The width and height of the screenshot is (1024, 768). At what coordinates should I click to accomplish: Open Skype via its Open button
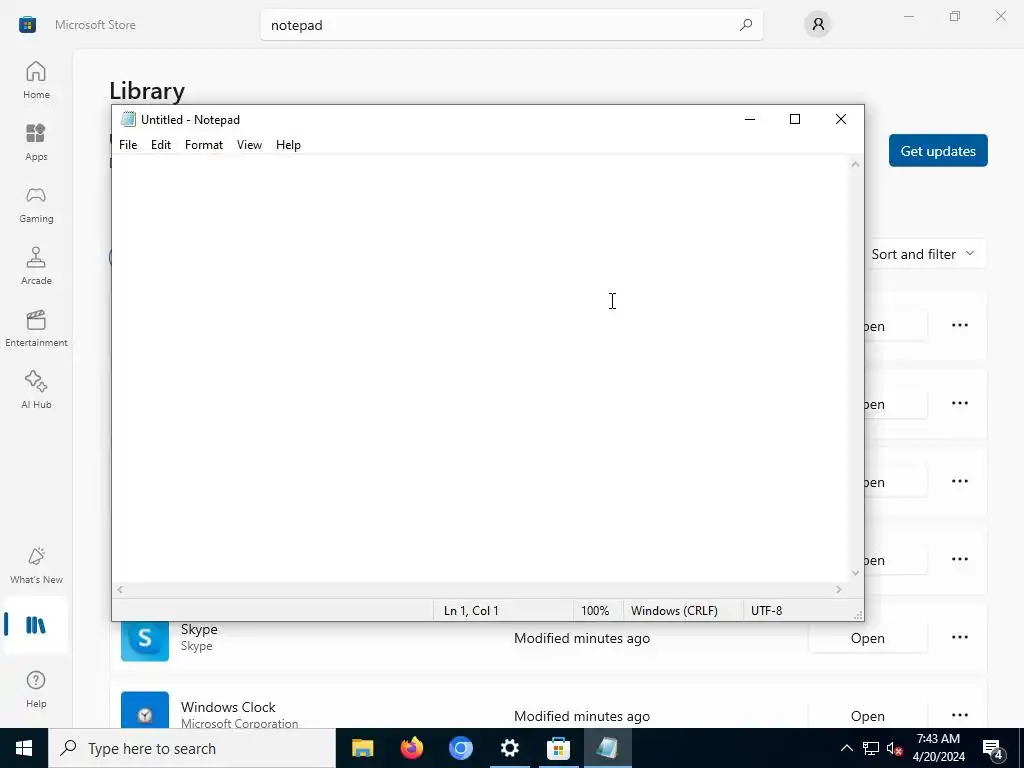pyautogui.click(x=867, y=638)
